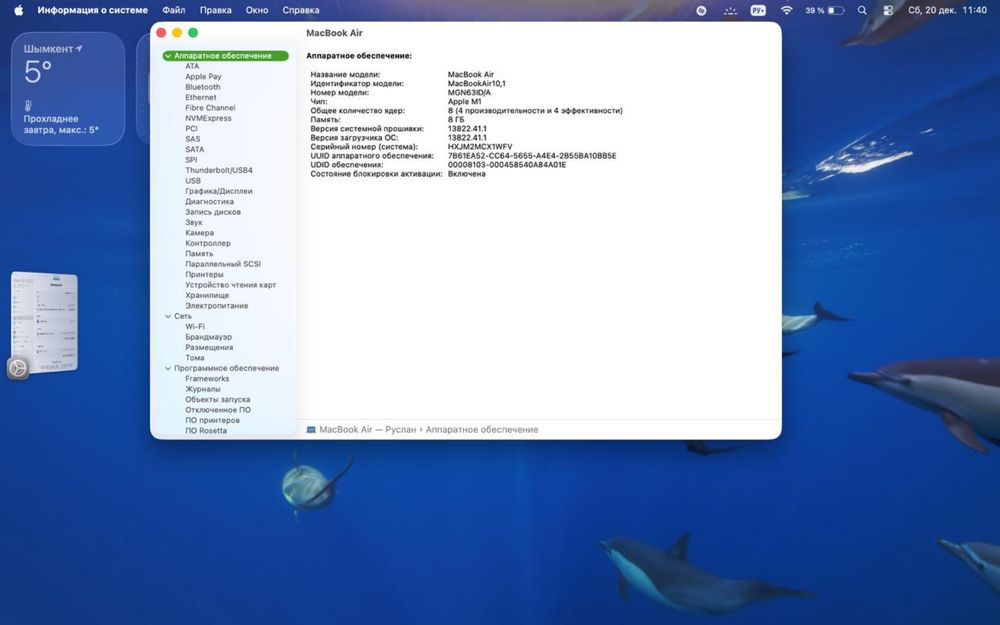Click the chip value Apple M1
Screen dimensions: 1000x625
464,101
